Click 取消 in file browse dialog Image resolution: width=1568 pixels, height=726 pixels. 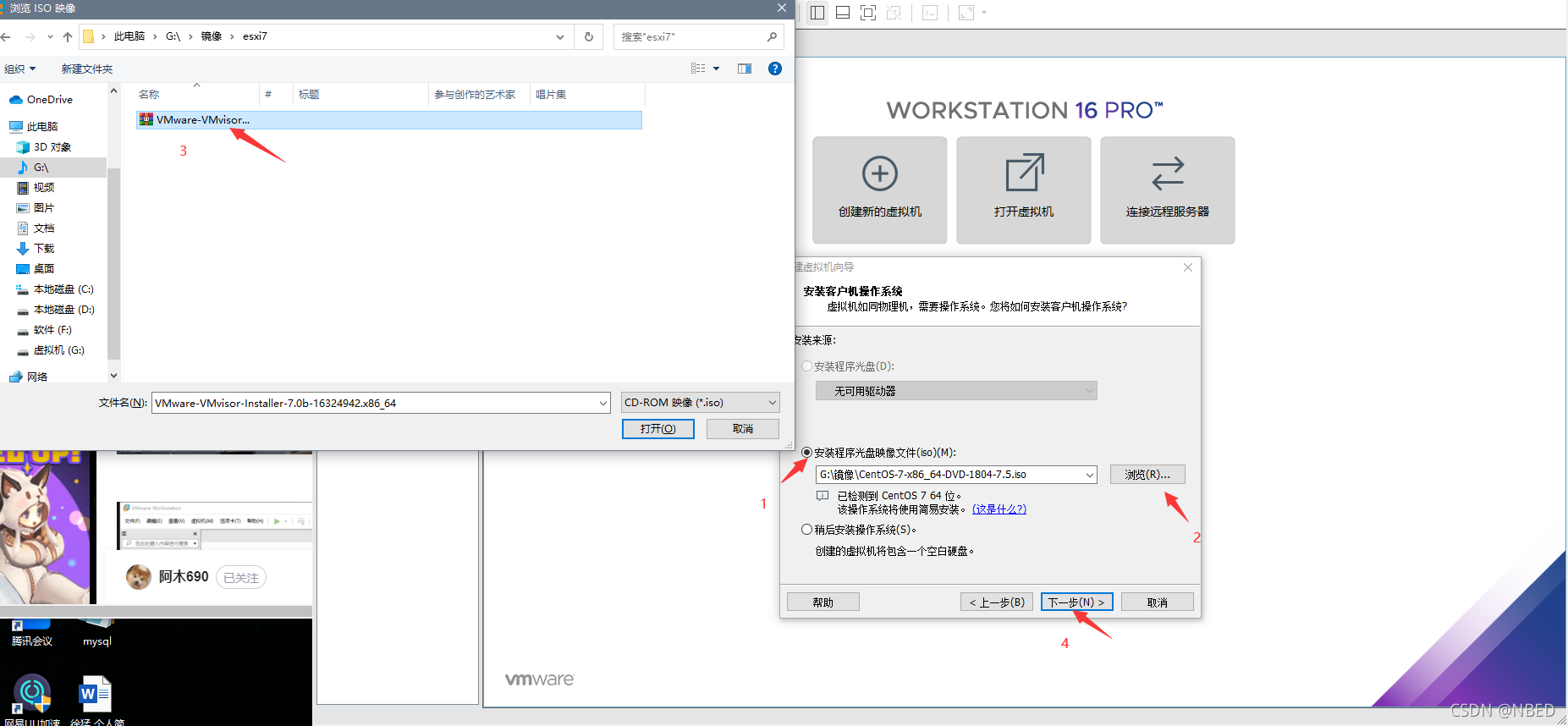743,429
